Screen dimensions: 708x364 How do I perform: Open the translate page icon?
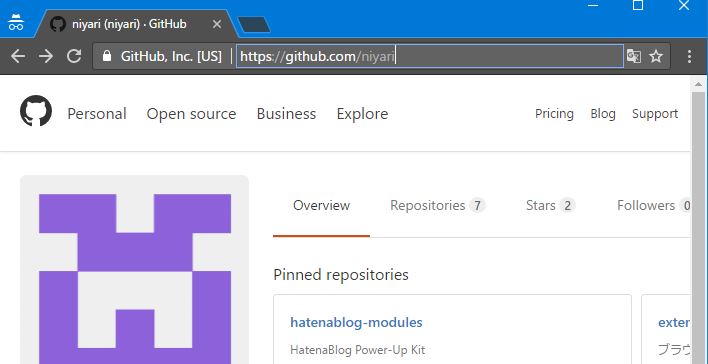click(633, 56)
